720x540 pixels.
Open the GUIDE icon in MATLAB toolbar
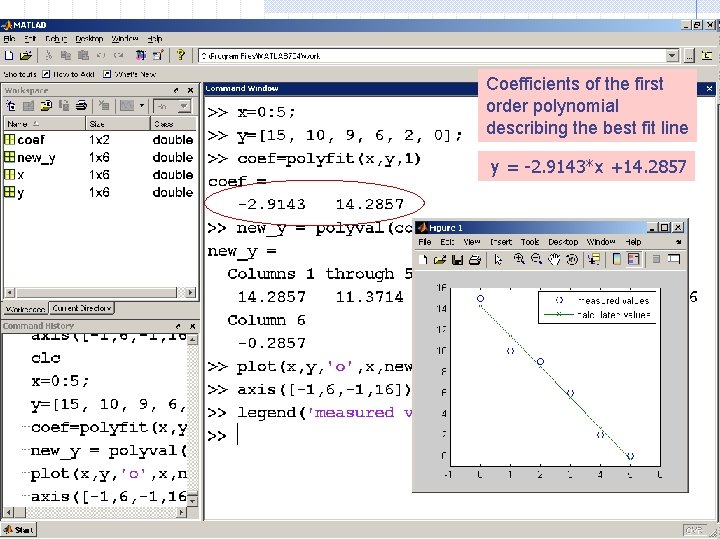158,56
